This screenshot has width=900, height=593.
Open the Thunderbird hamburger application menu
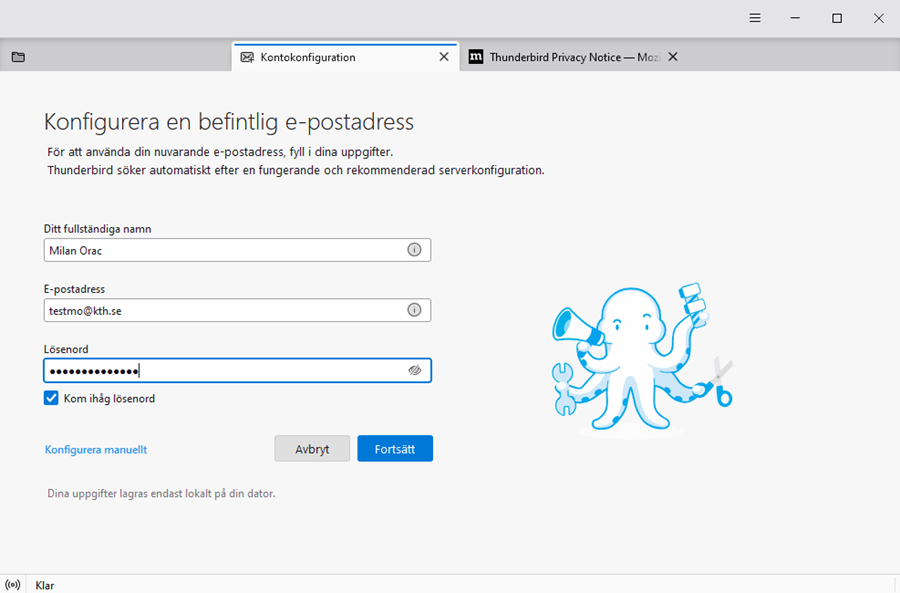tap(755, 18)
